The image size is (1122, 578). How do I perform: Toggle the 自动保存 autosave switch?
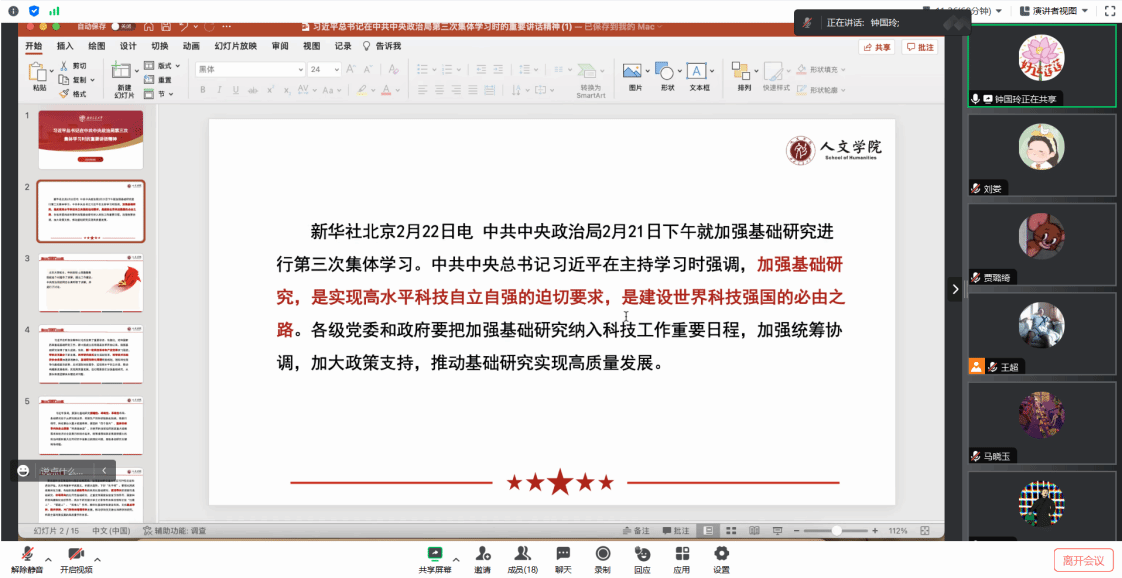click(124, 27)
